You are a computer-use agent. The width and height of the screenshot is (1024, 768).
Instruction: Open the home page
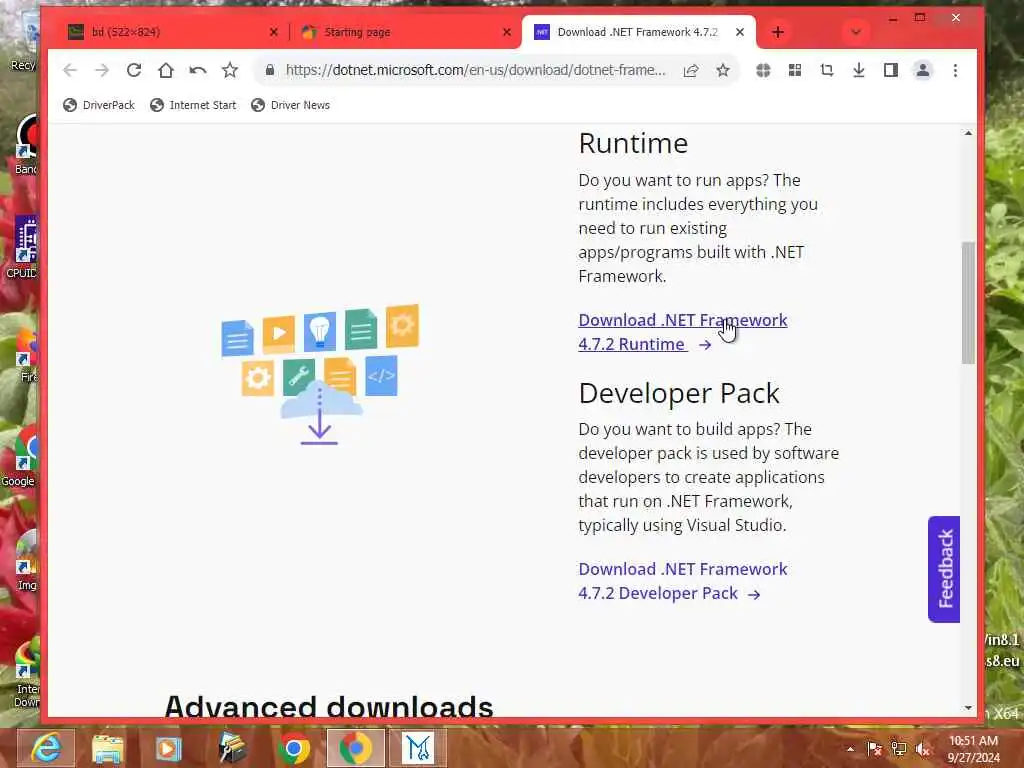pos(166,70)
